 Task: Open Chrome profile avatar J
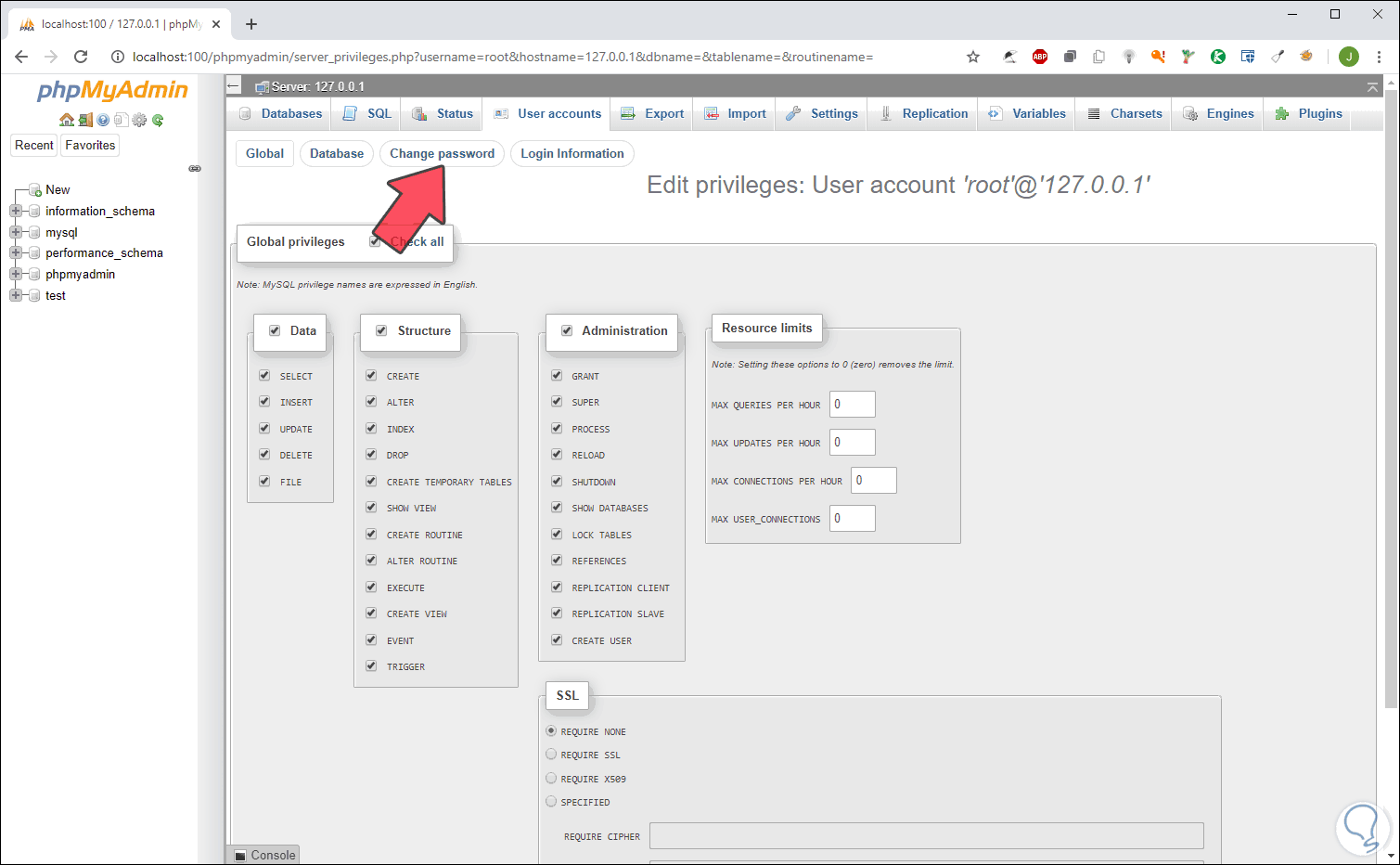point(1349,57)
